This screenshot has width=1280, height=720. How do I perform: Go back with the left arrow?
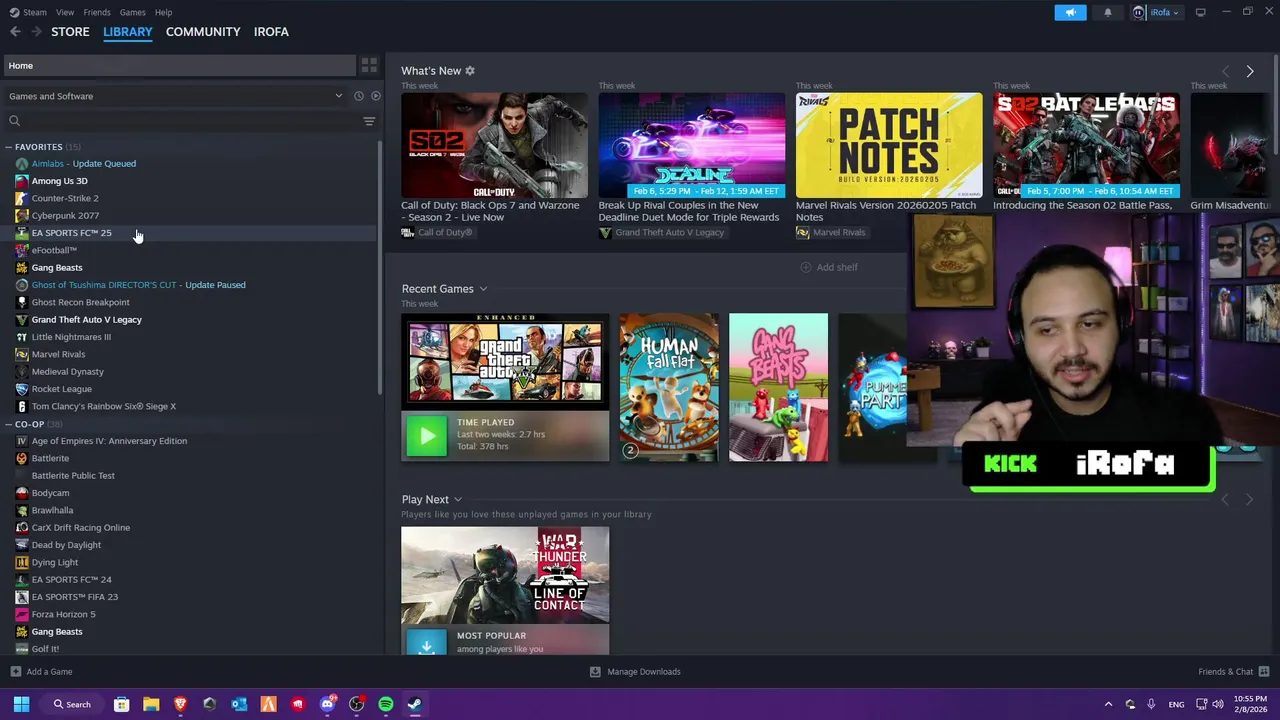pyautogui.click(x=15, y=32)
